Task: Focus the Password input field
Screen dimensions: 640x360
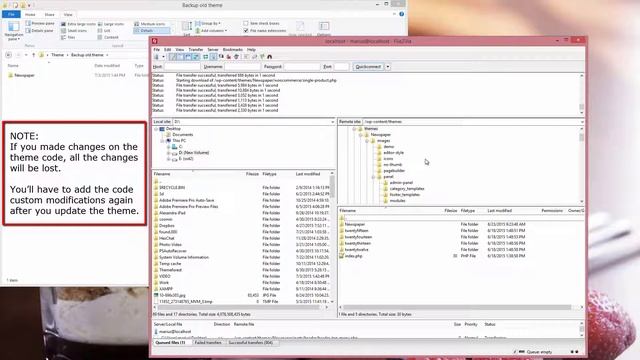Action: [x=302, y=67]
